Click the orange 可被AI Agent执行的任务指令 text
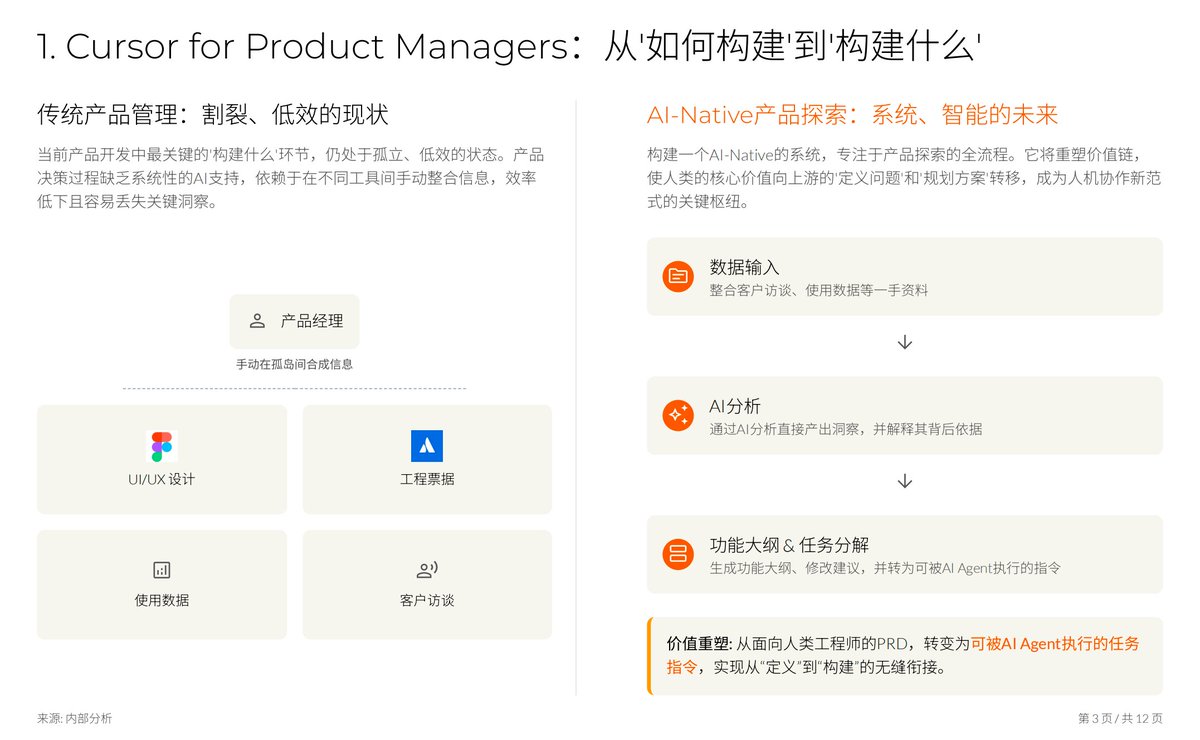The width and height of the screenshot is (1200, 740). [x=1054, y=644]
